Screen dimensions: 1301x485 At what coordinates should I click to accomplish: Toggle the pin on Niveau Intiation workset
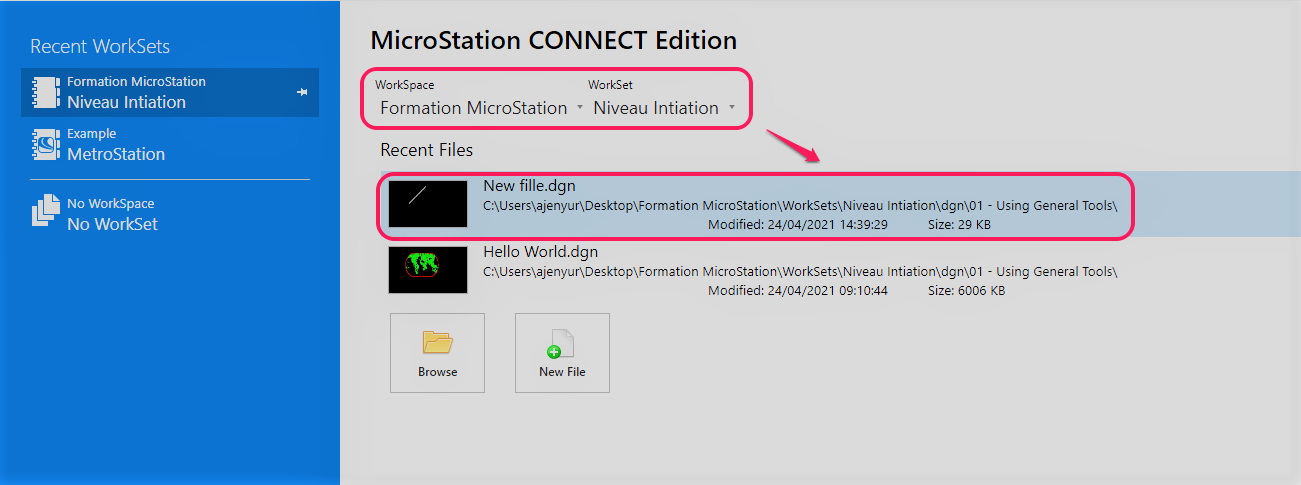click(x=302, y=92)
